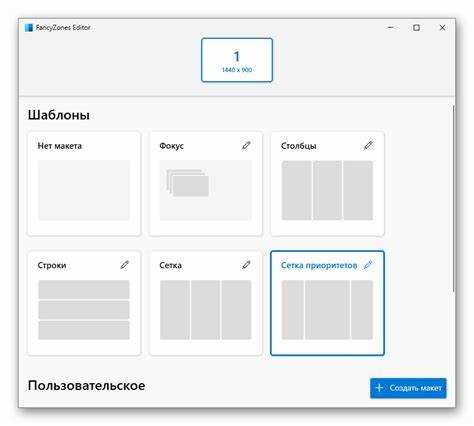Choose the Фокус layout preview
The height and width of the screenshot is (426, 474).
click(206, 190)
